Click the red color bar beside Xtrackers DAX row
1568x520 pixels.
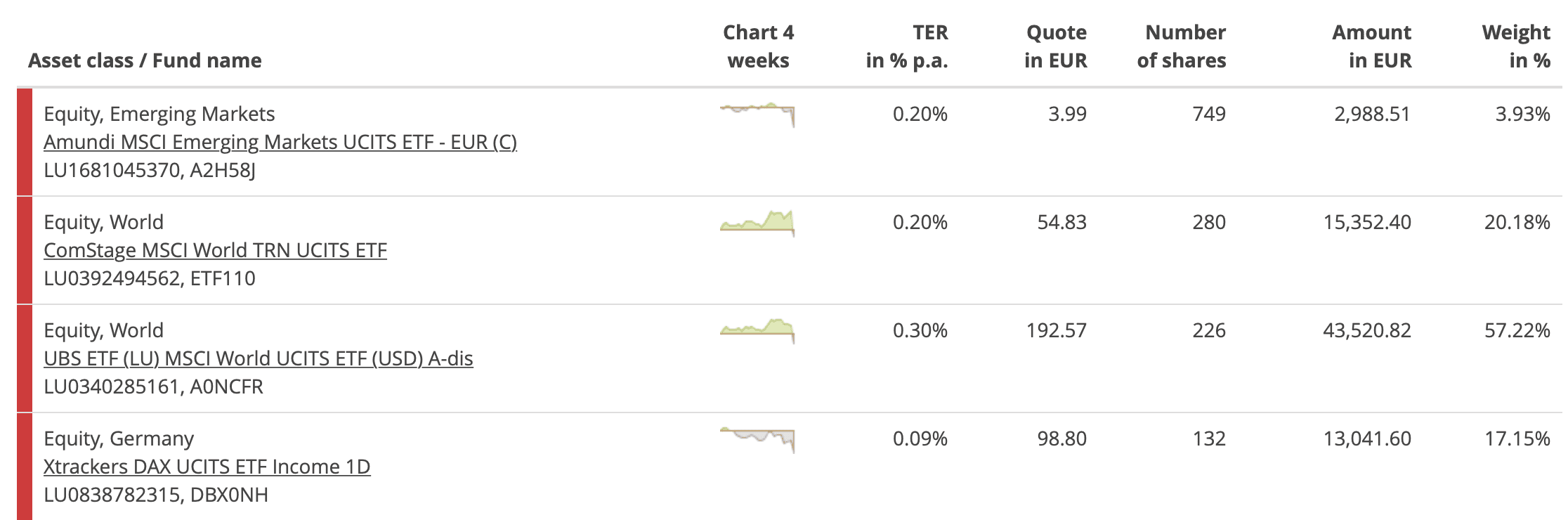[x=25, y=467]
